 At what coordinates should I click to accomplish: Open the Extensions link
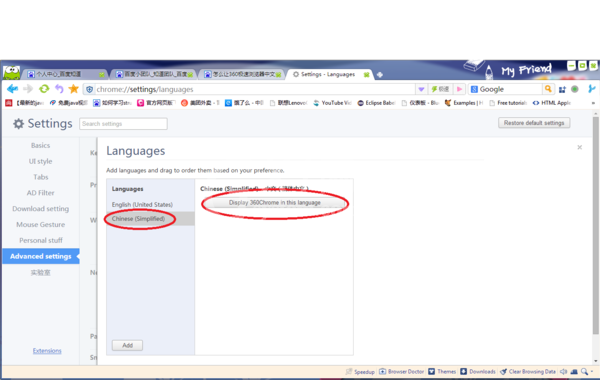(47, 351)
